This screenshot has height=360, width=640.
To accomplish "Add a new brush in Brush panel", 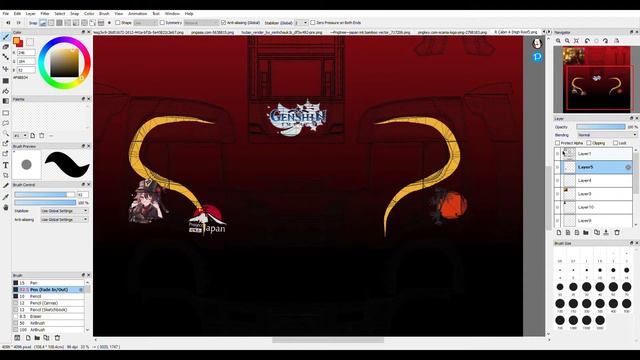I will click(x=28, y=338).
